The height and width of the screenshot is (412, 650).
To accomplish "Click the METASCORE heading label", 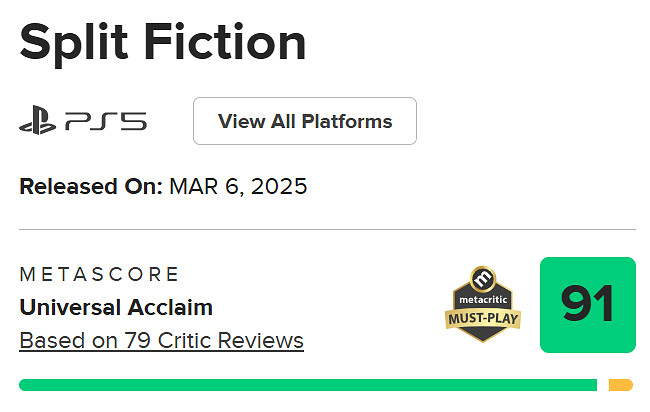I will pos(99,274).
